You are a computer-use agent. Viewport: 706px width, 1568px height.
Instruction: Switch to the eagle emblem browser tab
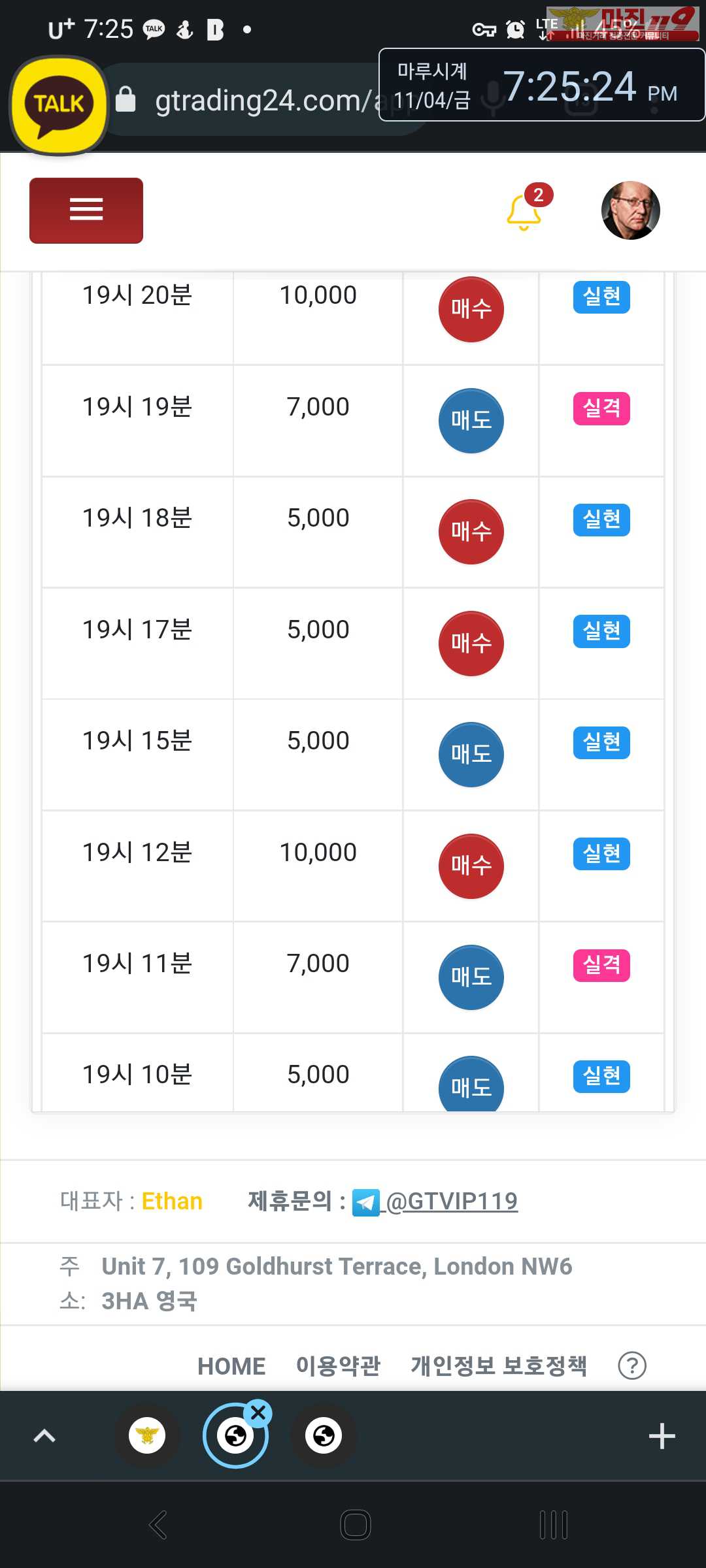click(x=147, y=1435)
